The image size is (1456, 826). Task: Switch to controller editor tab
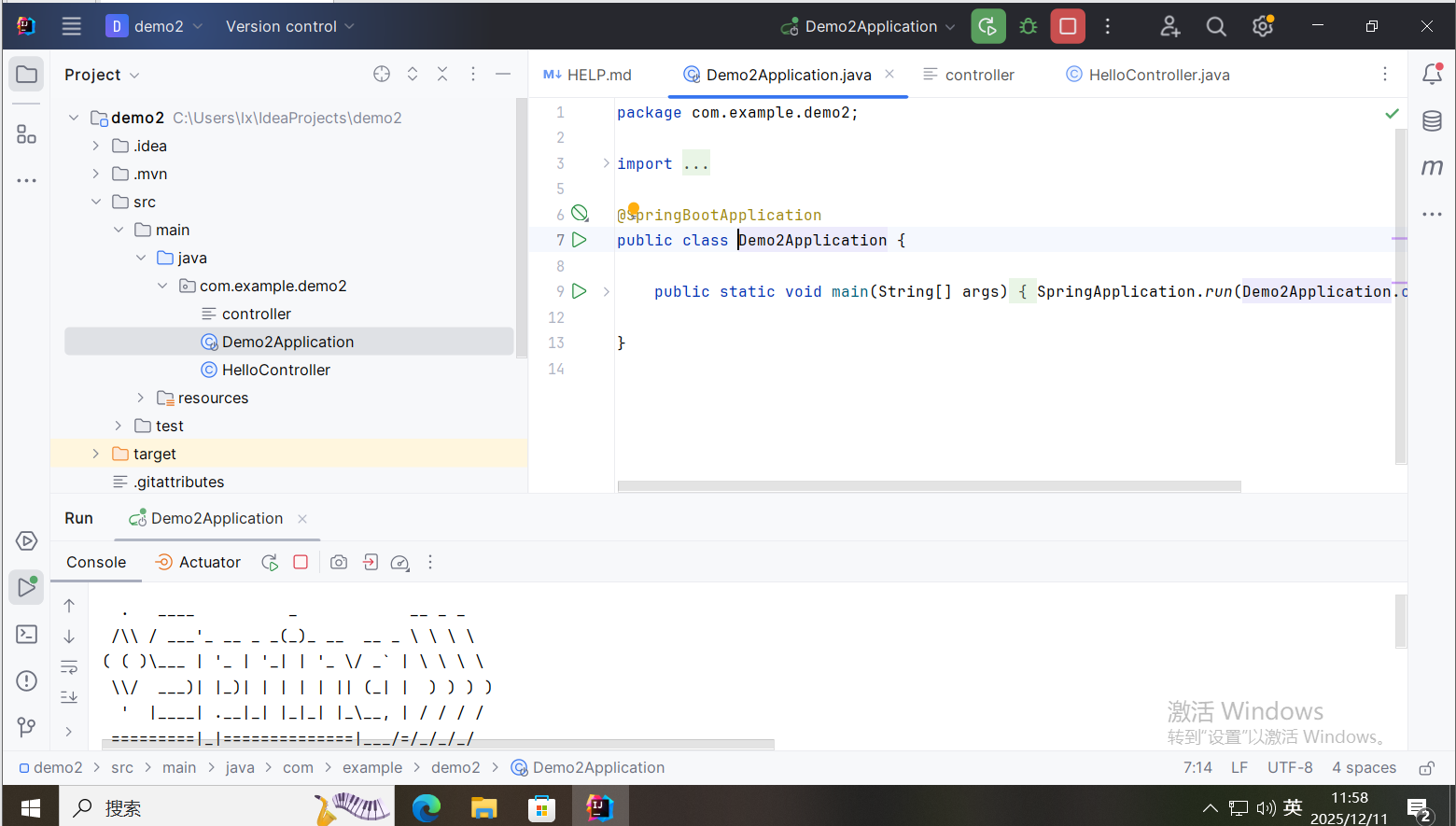pos(969,75)
